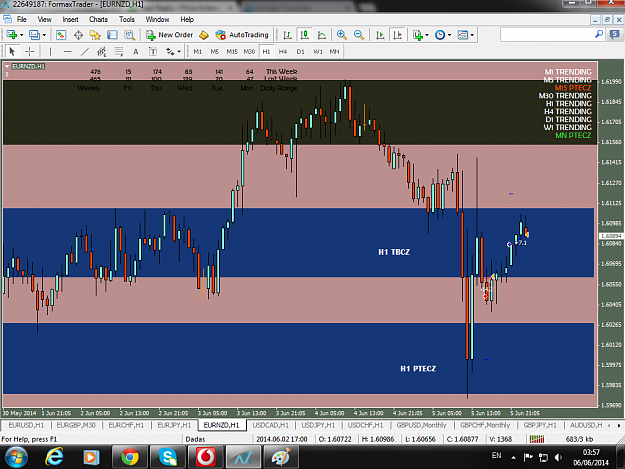Open the File menu

pyautogui.click(x=22, y=19)
